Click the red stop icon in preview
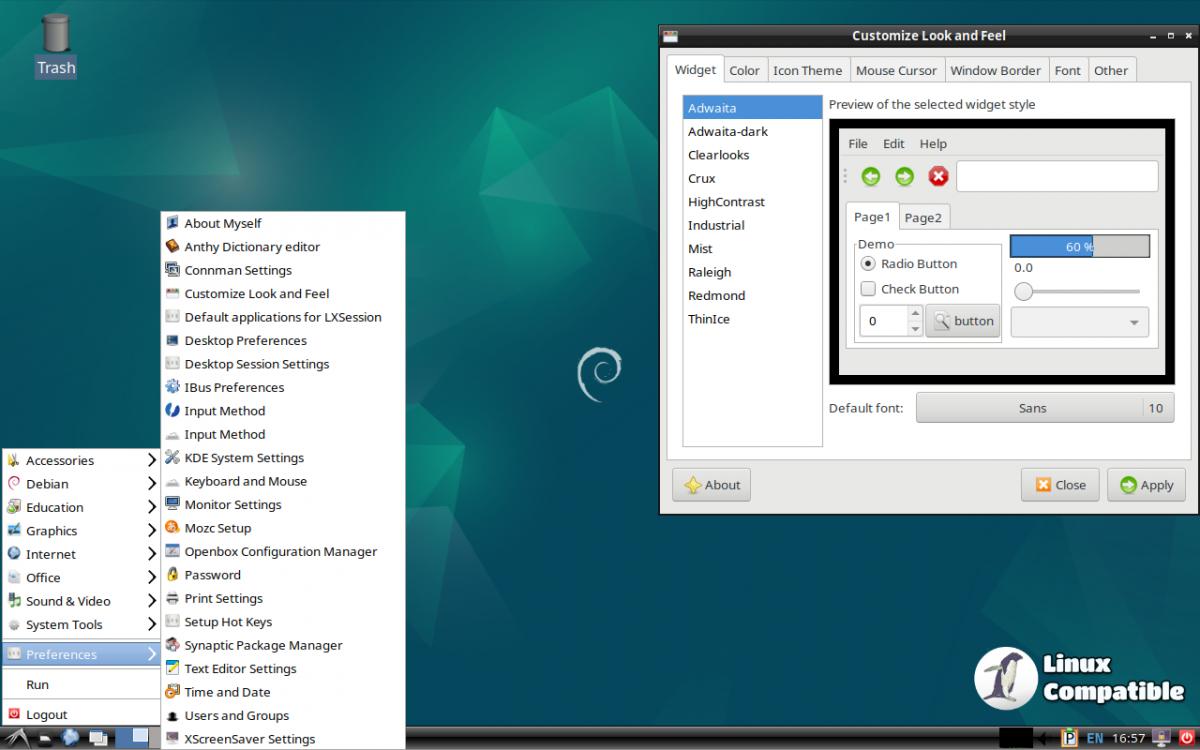1200x750 pixels. tap(938, 176)
